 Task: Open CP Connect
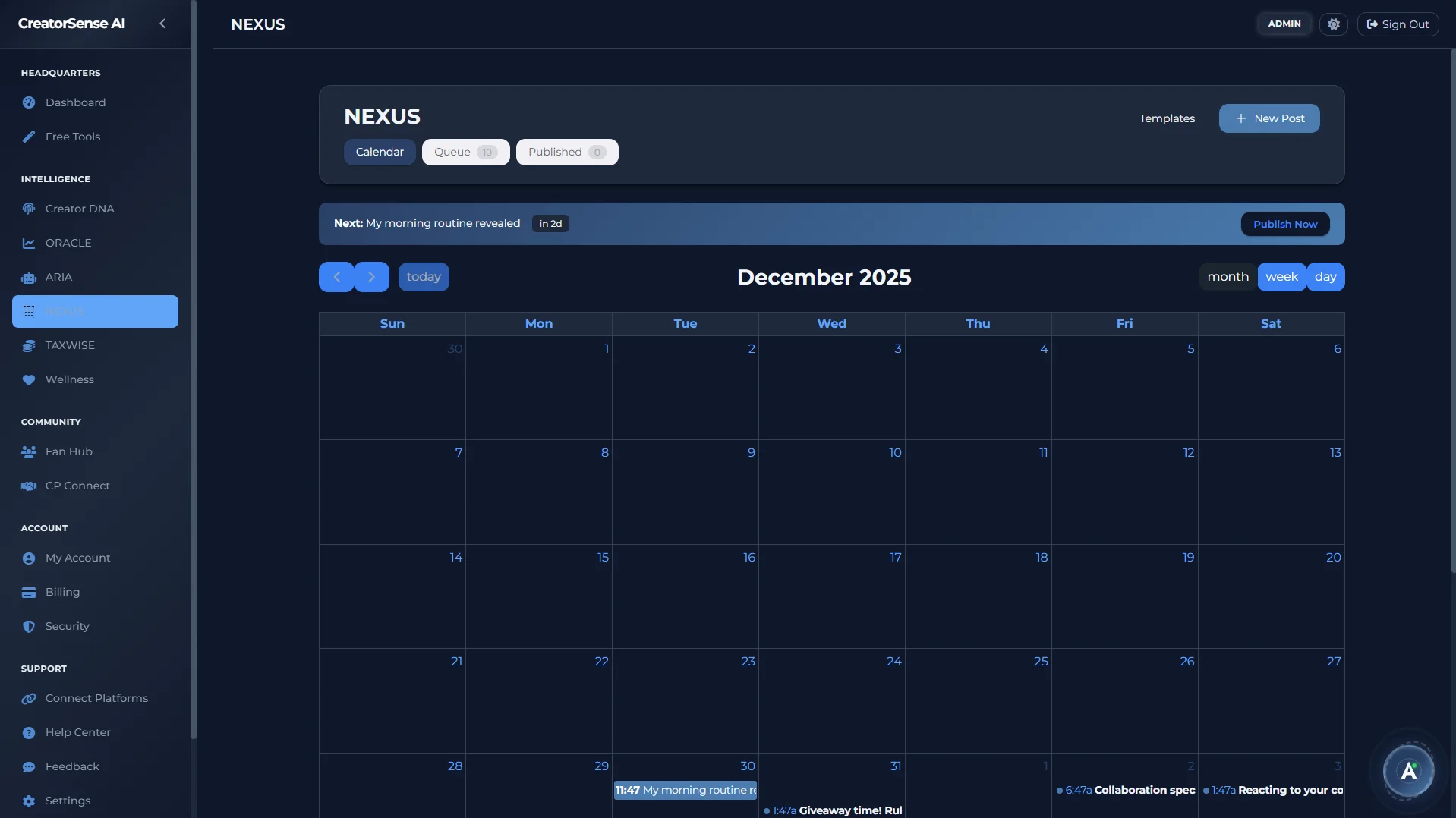(x=76, y=485)
